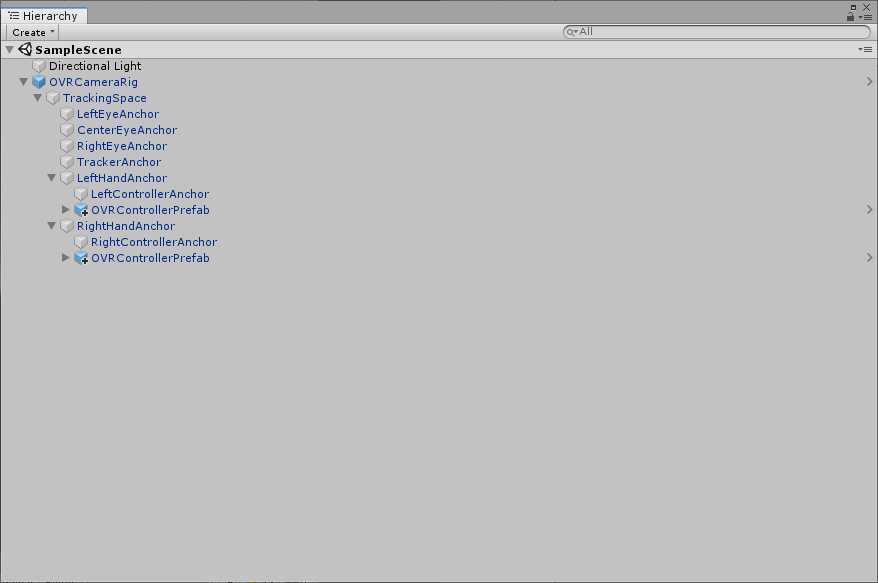Click the TrackingSpace cube icon
878x583 pixels.
click(x=53, y=98)
